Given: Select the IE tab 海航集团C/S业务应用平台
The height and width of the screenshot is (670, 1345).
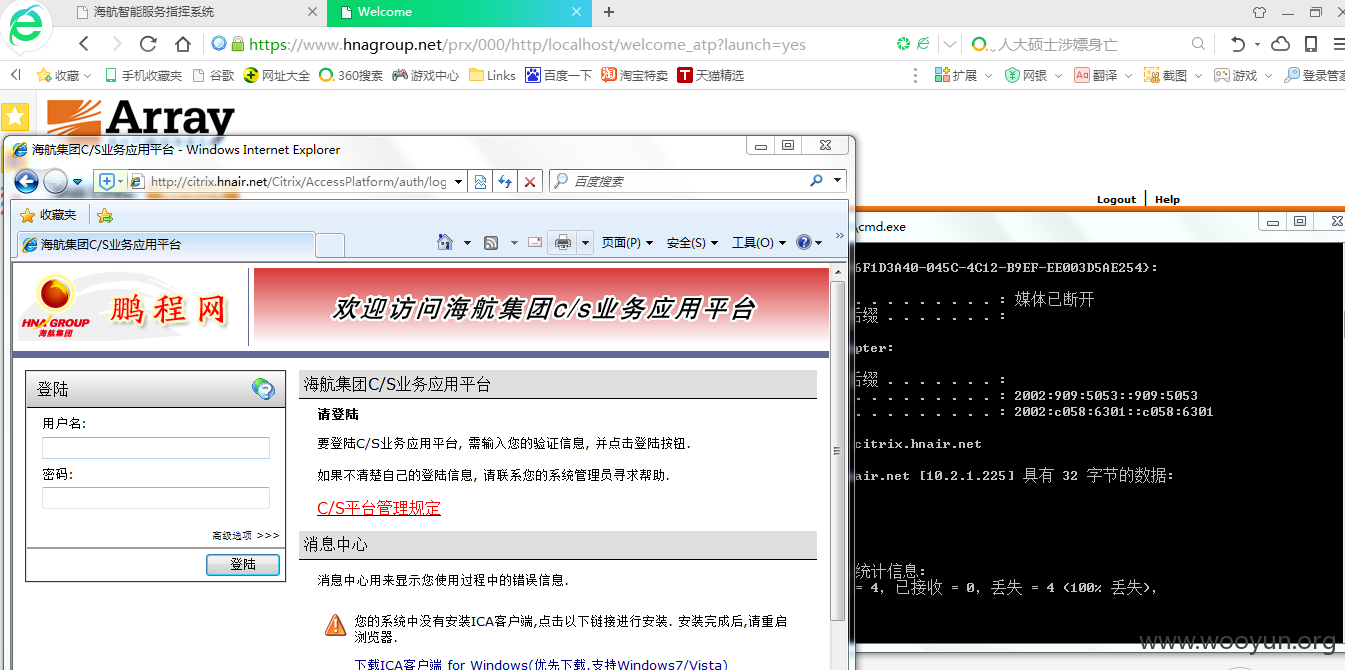Looking at the screenshot, I should (165, 244).
